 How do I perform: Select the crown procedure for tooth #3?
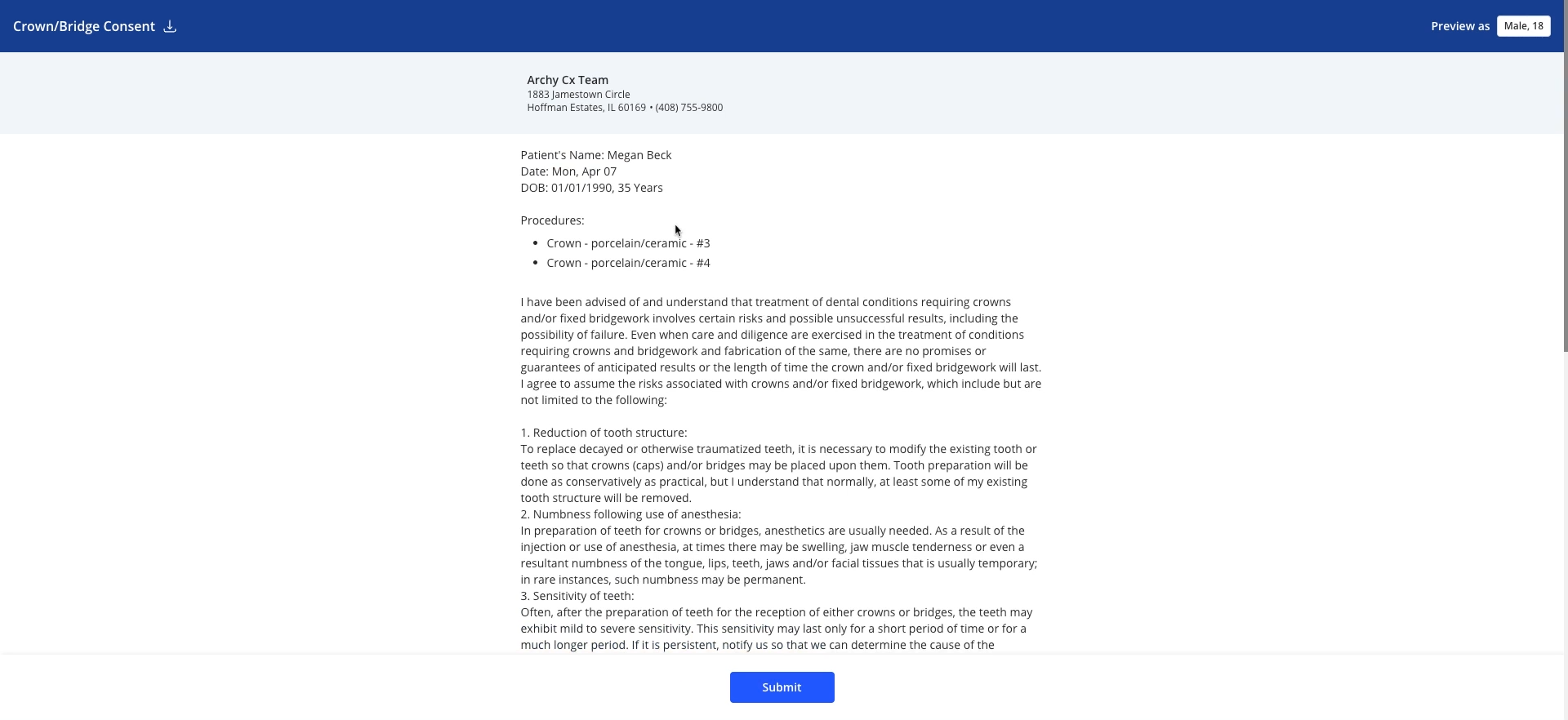tap(628, 243)
